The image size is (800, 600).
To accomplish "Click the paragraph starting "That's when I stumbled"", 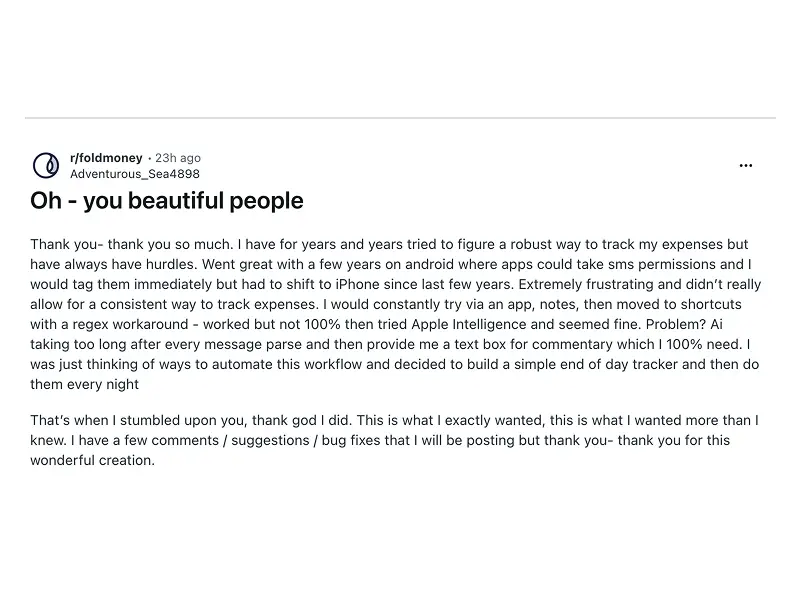I will (390, 440).
